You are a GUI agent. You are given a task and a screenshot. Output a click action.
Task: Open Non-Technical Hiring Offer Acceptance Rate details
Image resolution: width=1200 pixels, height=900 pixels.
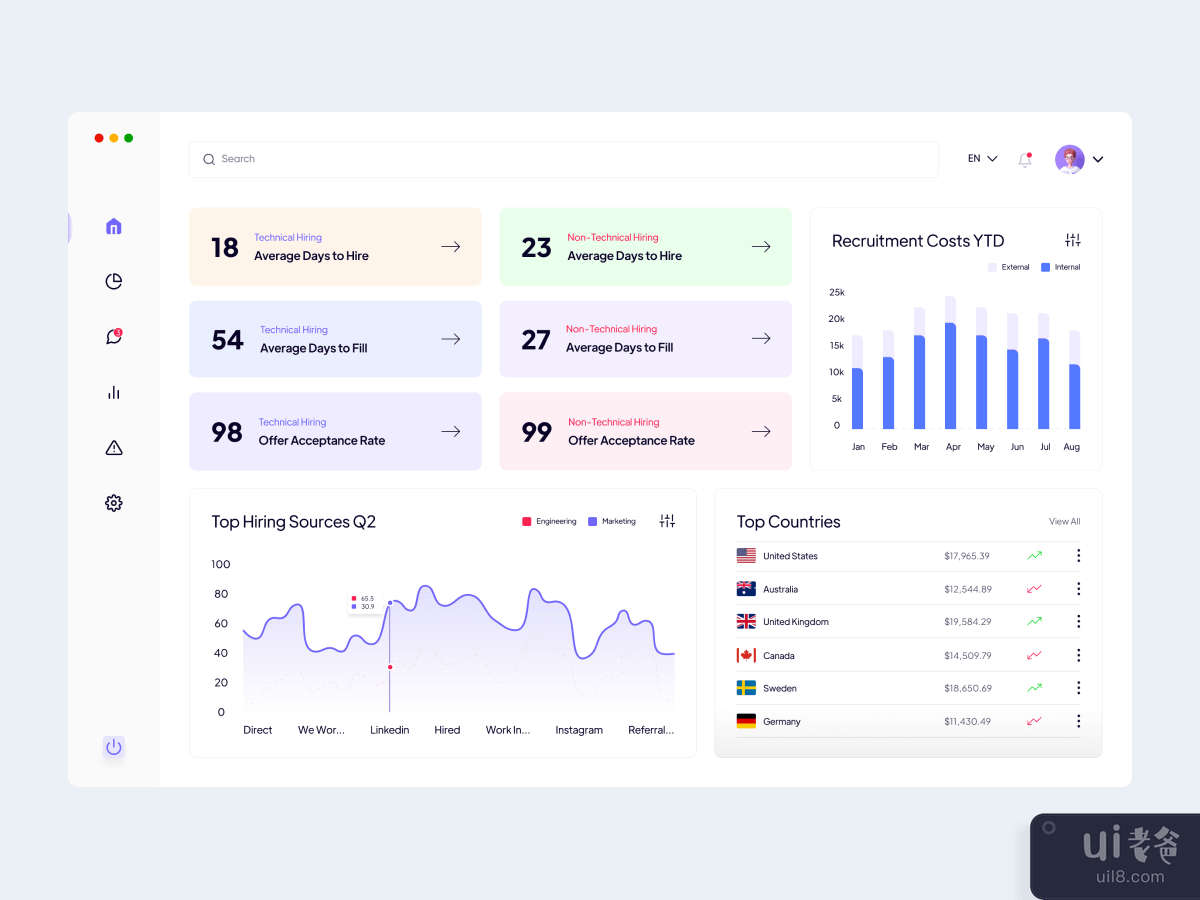click(x=761, y=431)
